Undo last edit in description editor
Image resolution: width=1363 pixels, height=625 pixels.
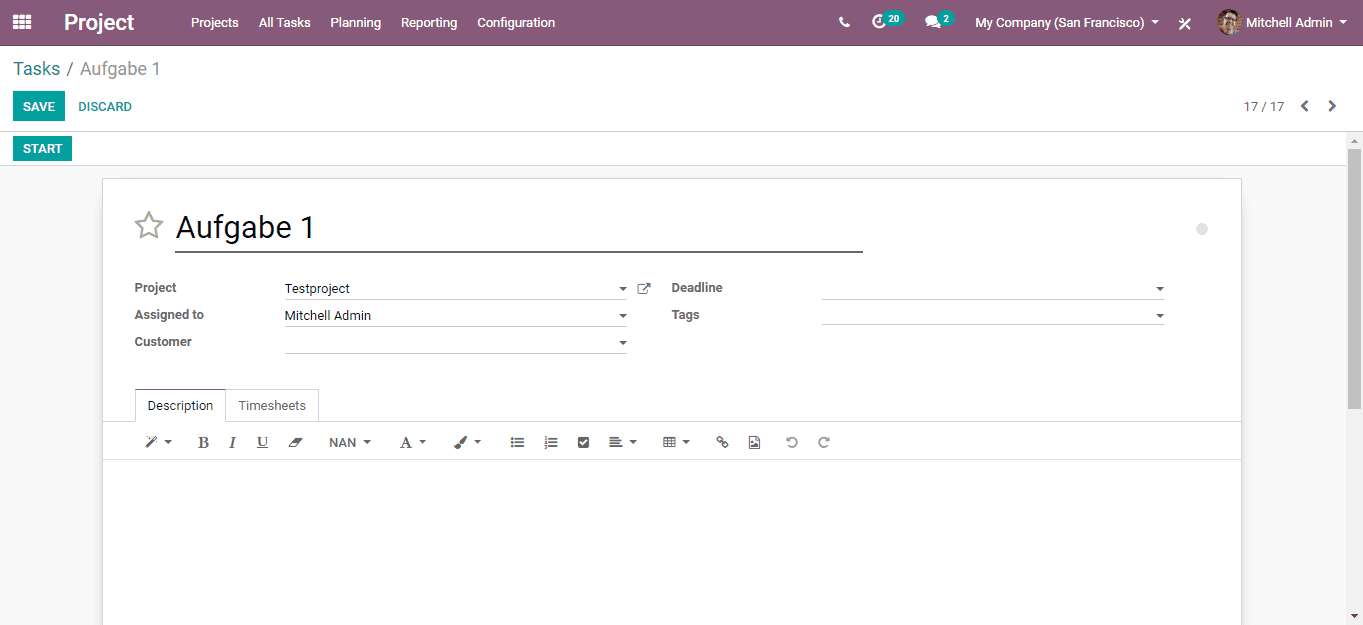792,442
